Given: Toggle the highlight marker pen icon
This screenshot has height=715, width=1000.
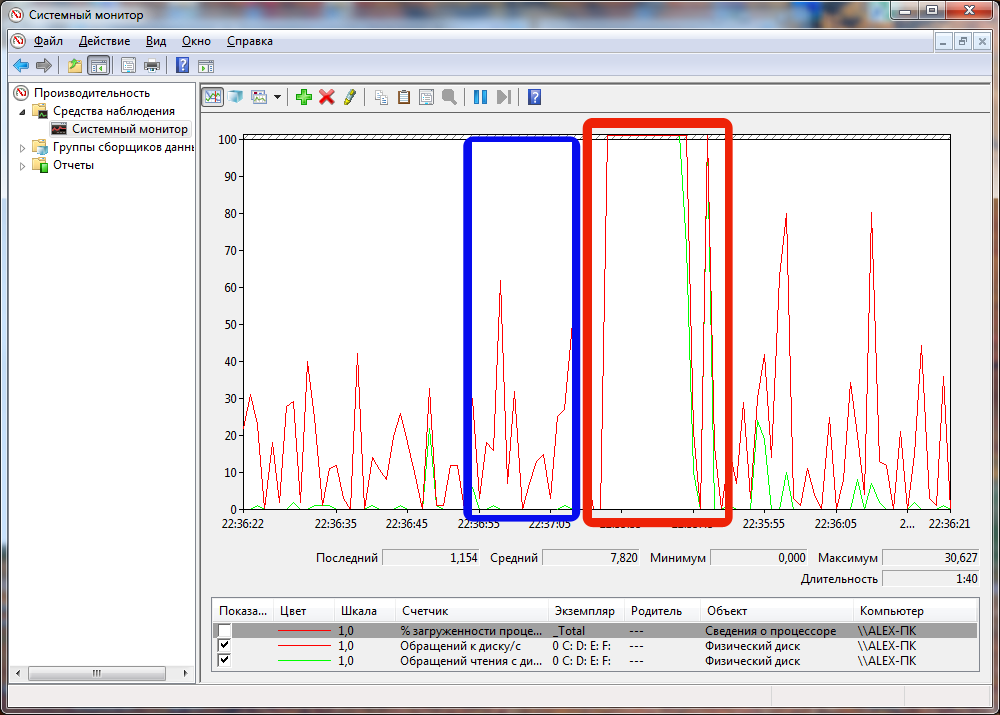Looking at the screenshot, I should click(x=349, y=97).
